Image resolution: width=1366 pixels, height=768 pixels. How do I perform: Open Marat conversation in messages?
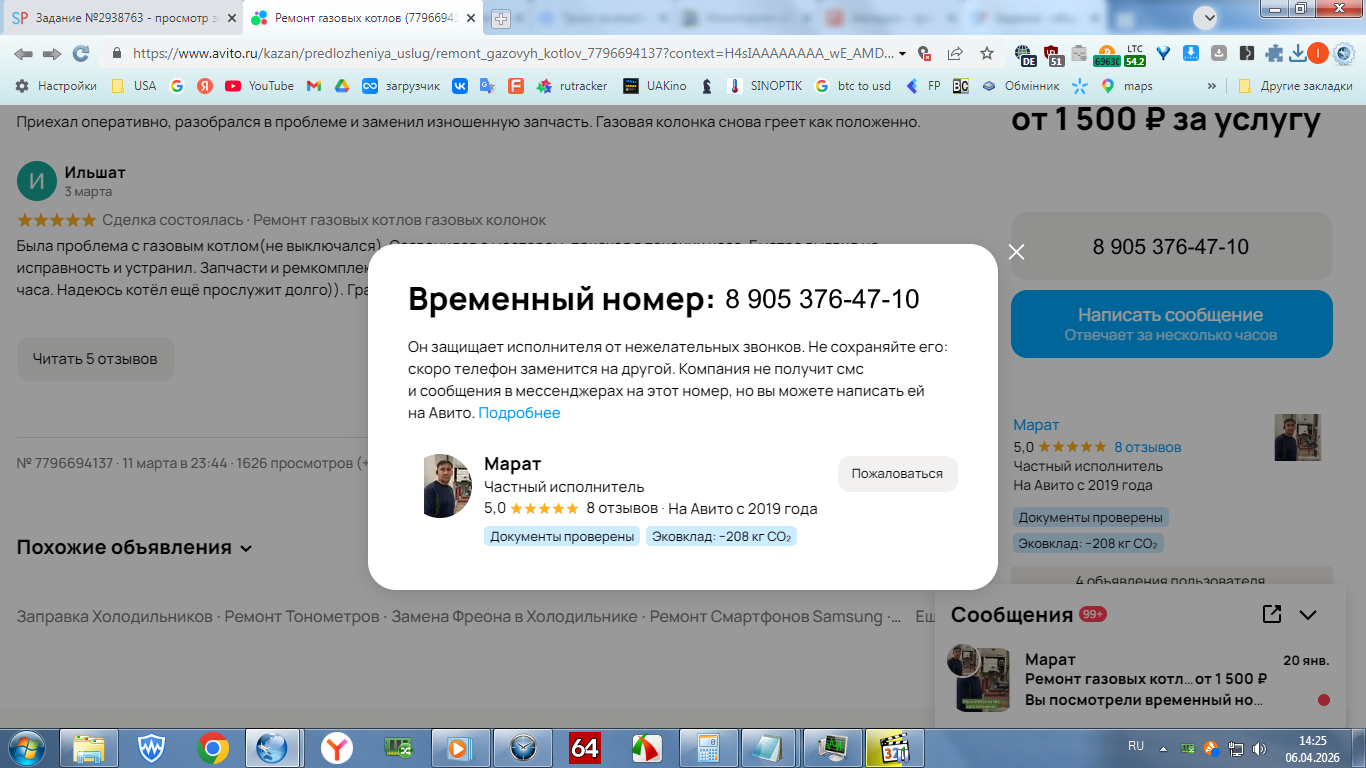tap(1142, 679)
